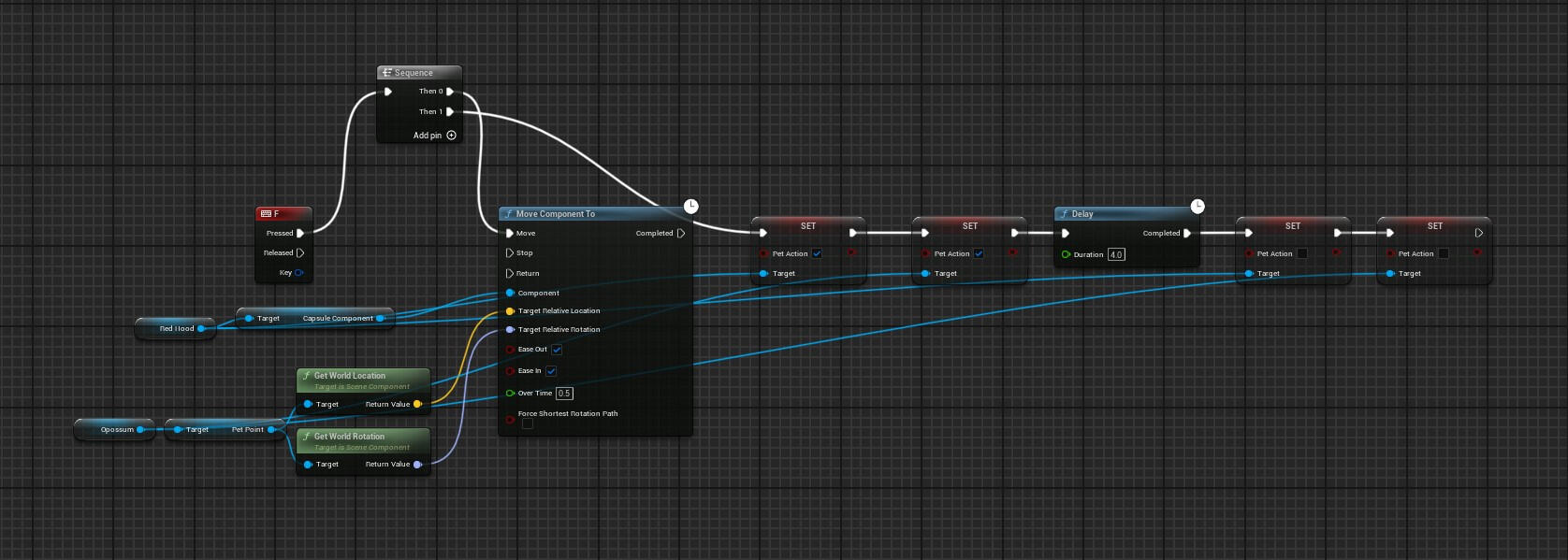The width and height of the screenshot is (1568, 560).
Task: Click the Pressed exec pin on F node
Action: 300,234
